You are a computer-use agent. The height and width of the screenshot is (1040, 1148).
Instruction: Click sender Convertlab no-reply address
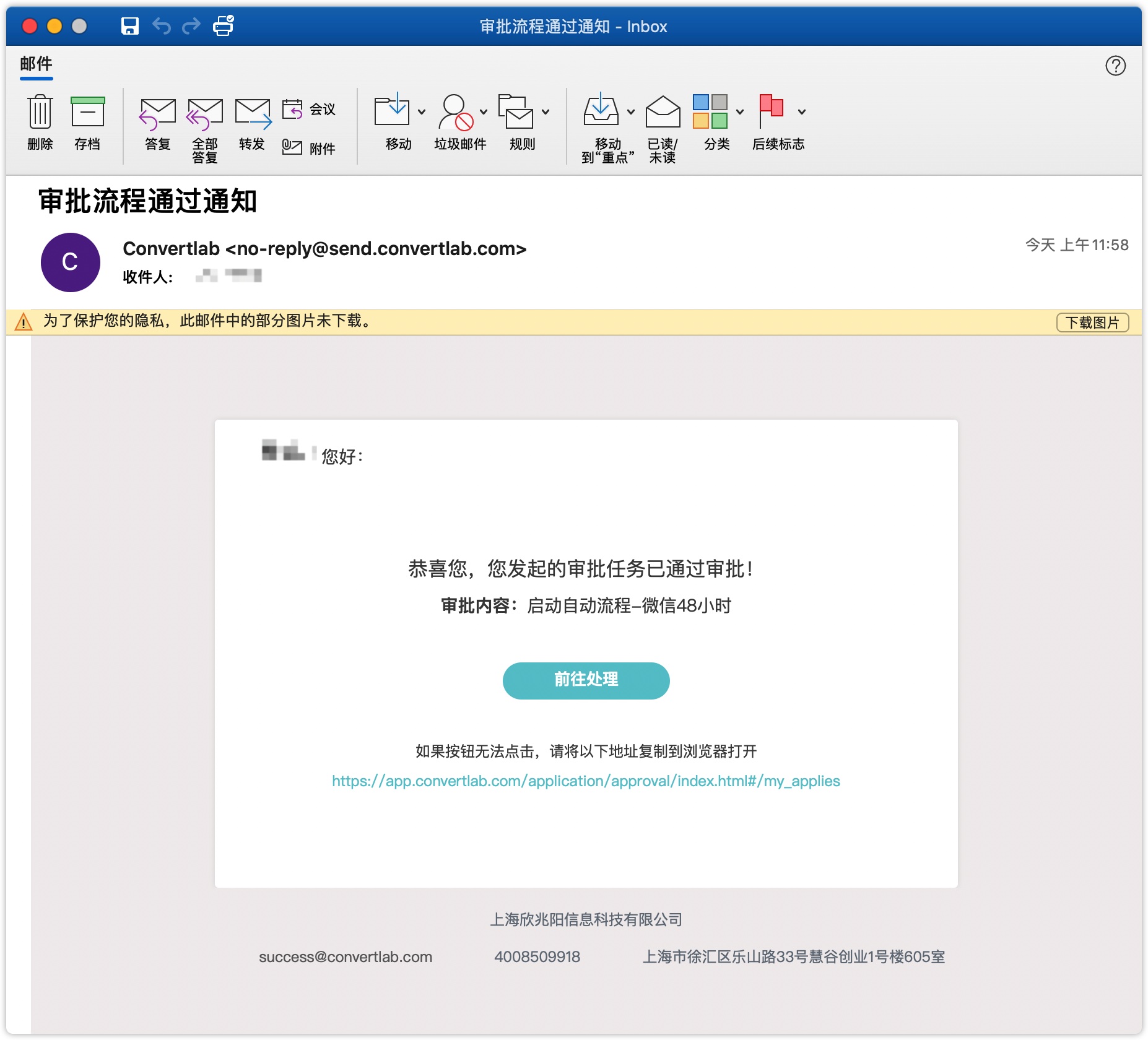pyautogui.click(x=324, y=249)
